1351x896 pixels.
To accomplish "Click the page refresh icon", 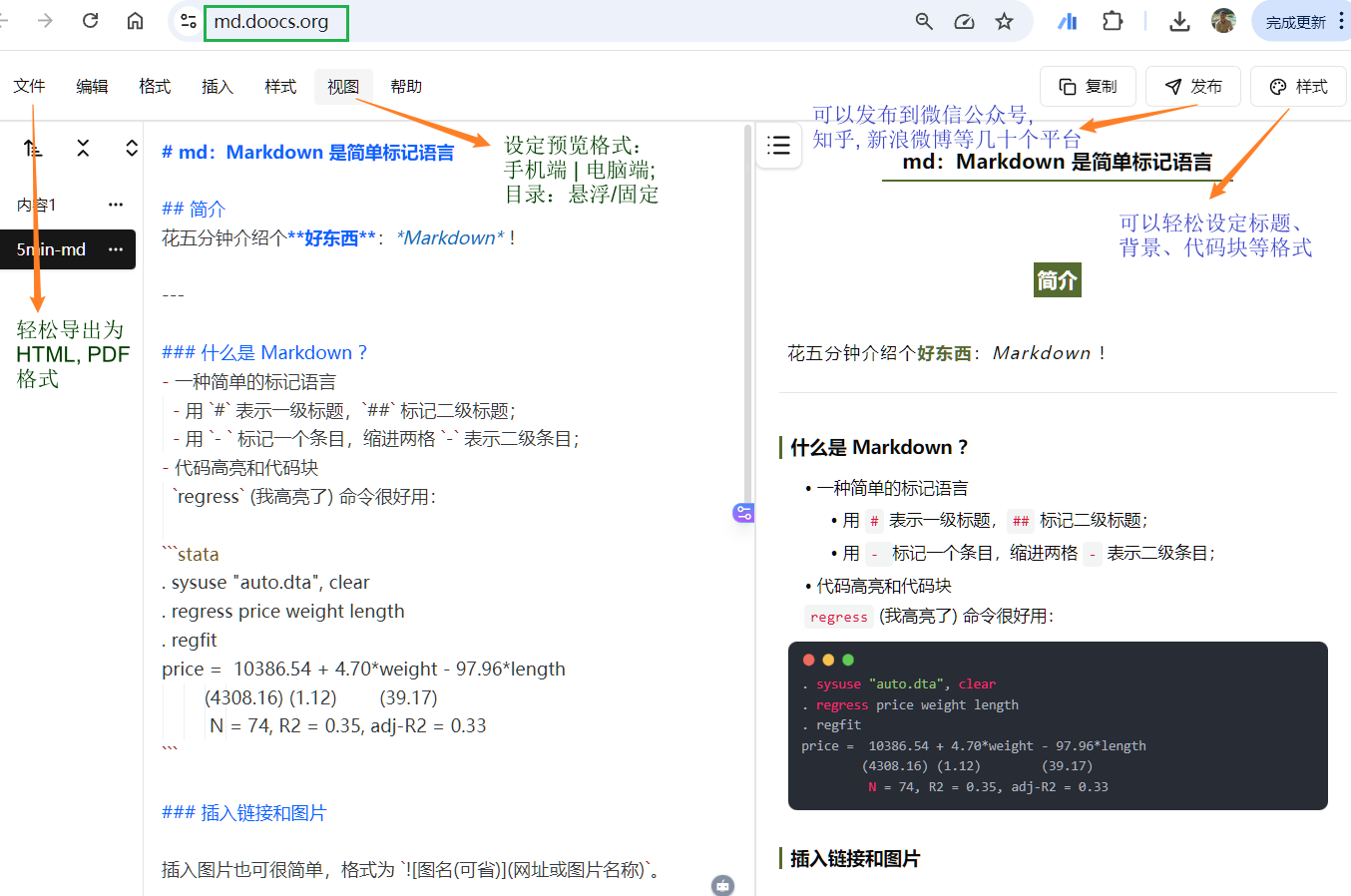I will (x=90, y=20).
